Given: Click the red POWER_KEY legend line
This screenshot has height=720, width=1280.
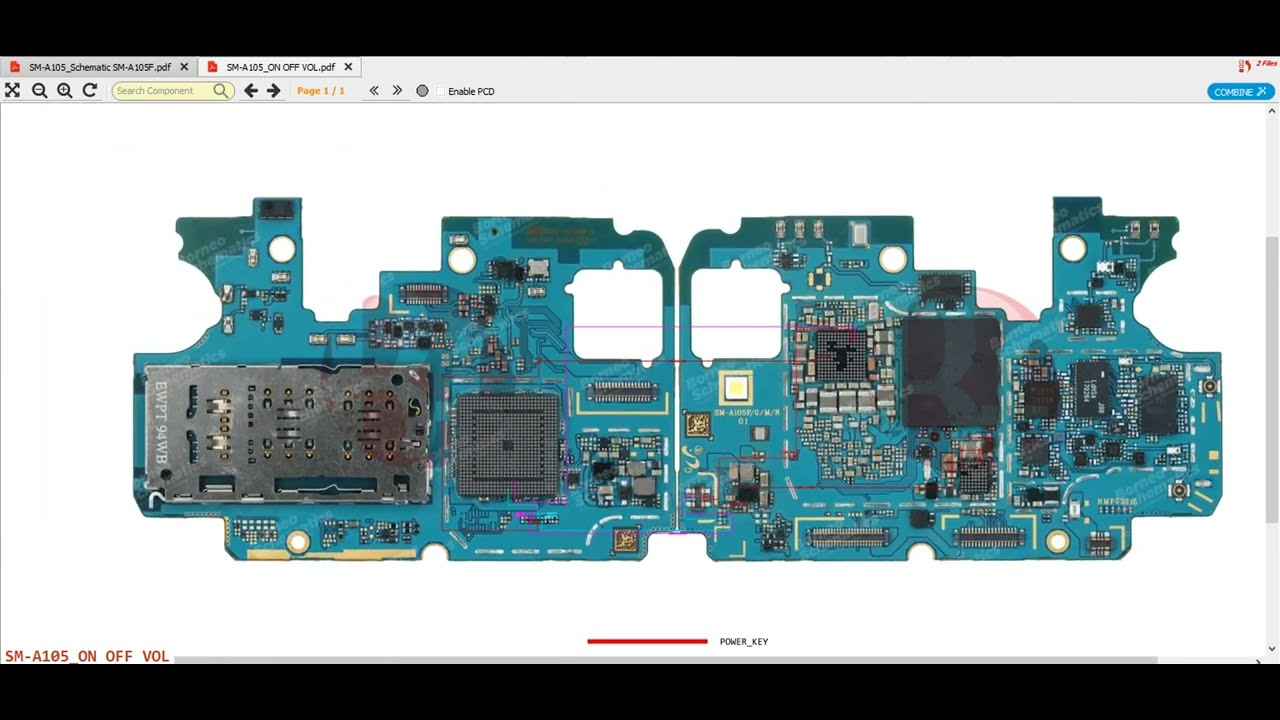Looking at the screenshot, I should tap(647, 641).
